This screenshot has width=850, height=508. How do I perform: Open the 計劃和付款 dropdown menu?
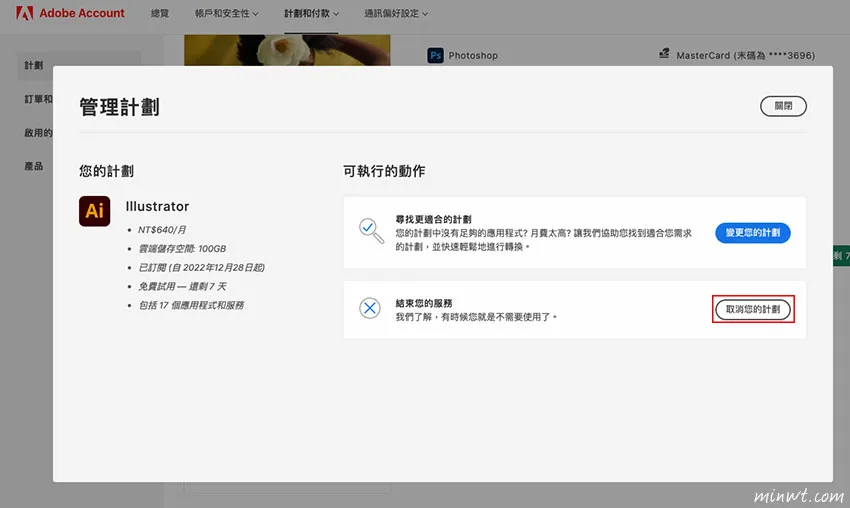311,14
